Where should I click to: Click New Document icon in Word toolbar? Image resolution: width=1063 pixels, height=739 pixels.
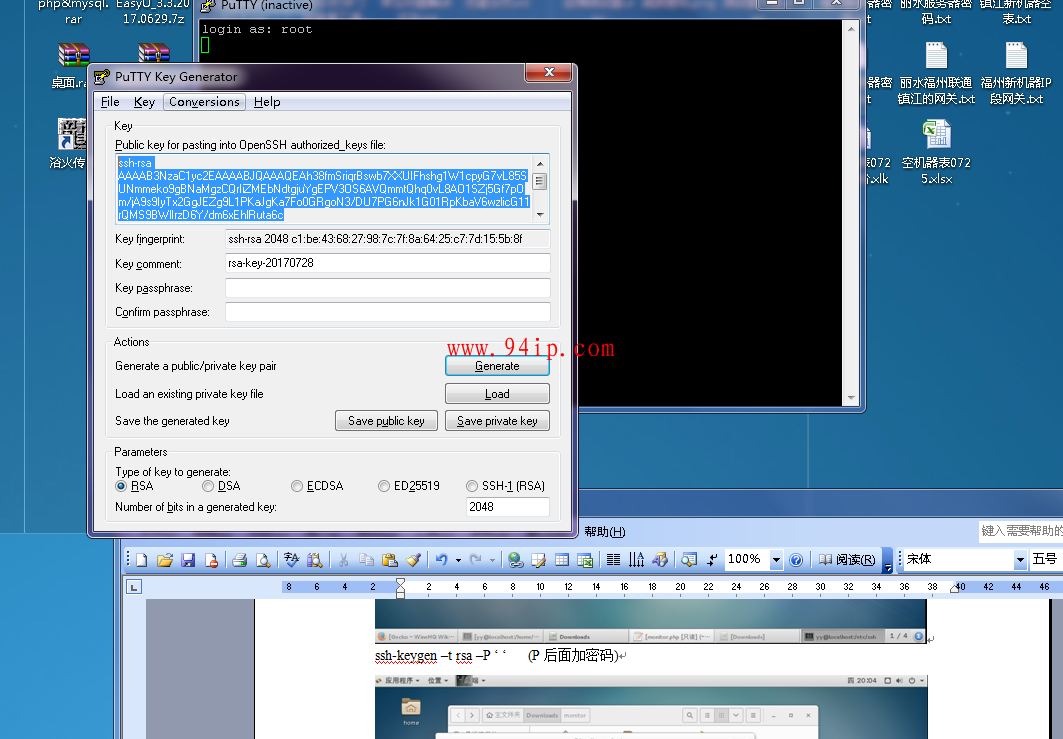142,560
